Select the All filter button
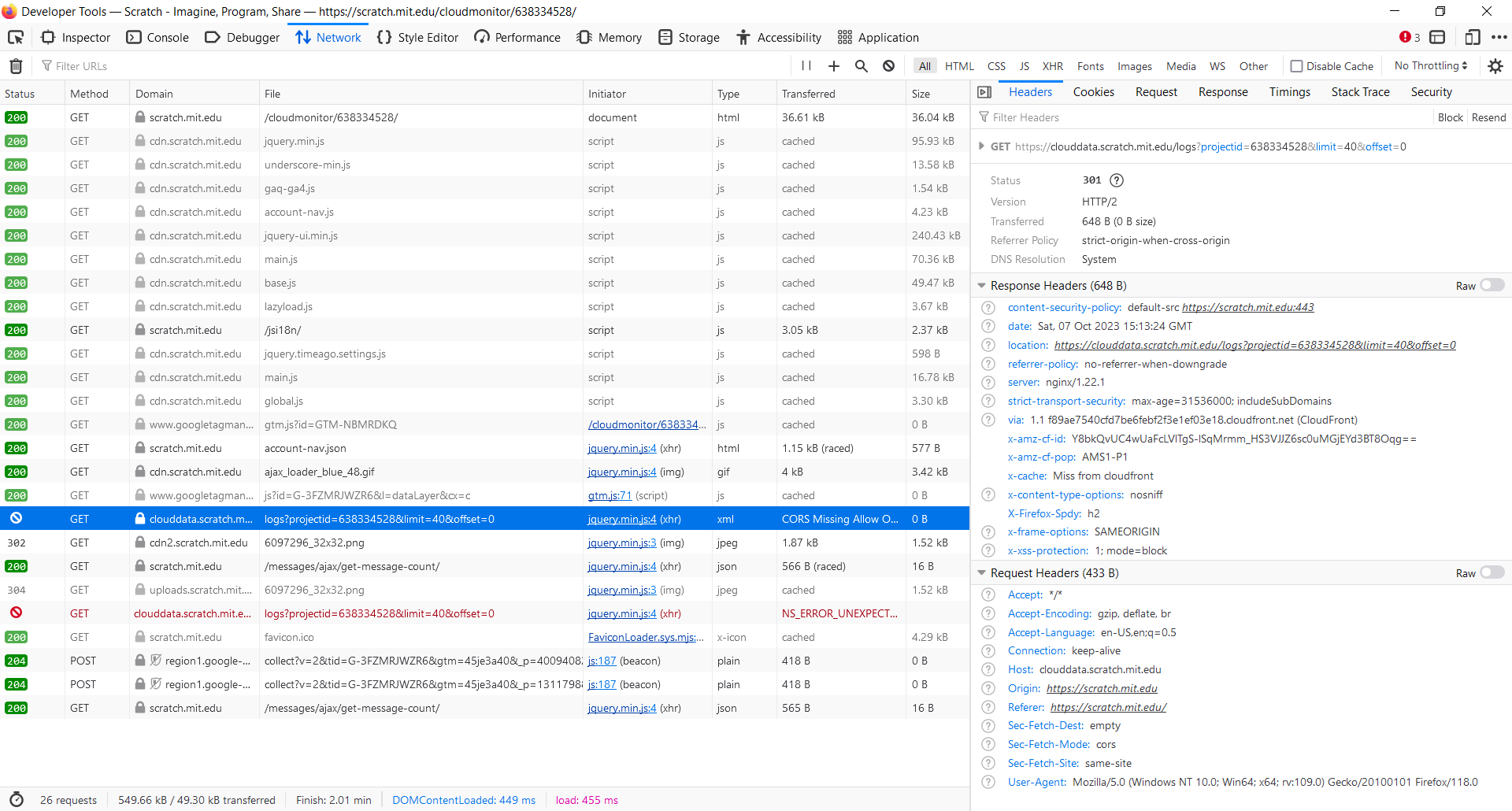Screen dimensions: 1512x811 coord(925,66)
